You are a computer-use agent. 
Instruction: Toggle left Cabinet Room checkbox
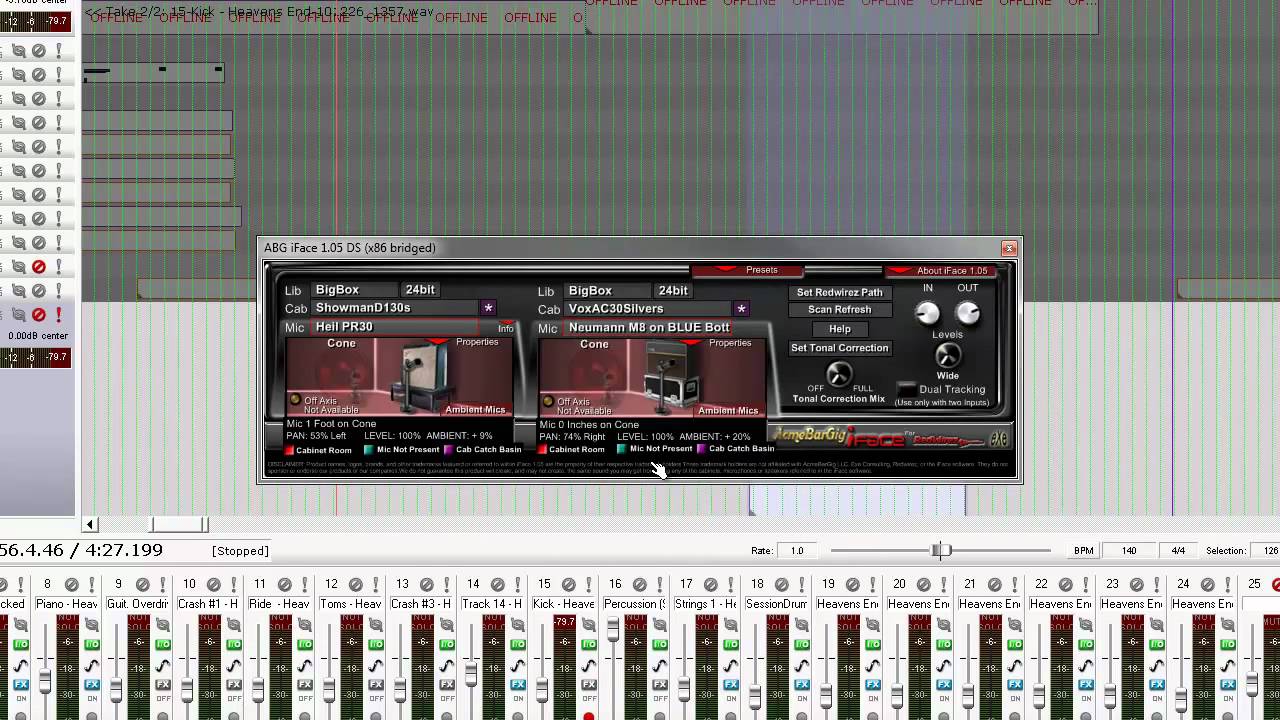[x=289, y=450]
